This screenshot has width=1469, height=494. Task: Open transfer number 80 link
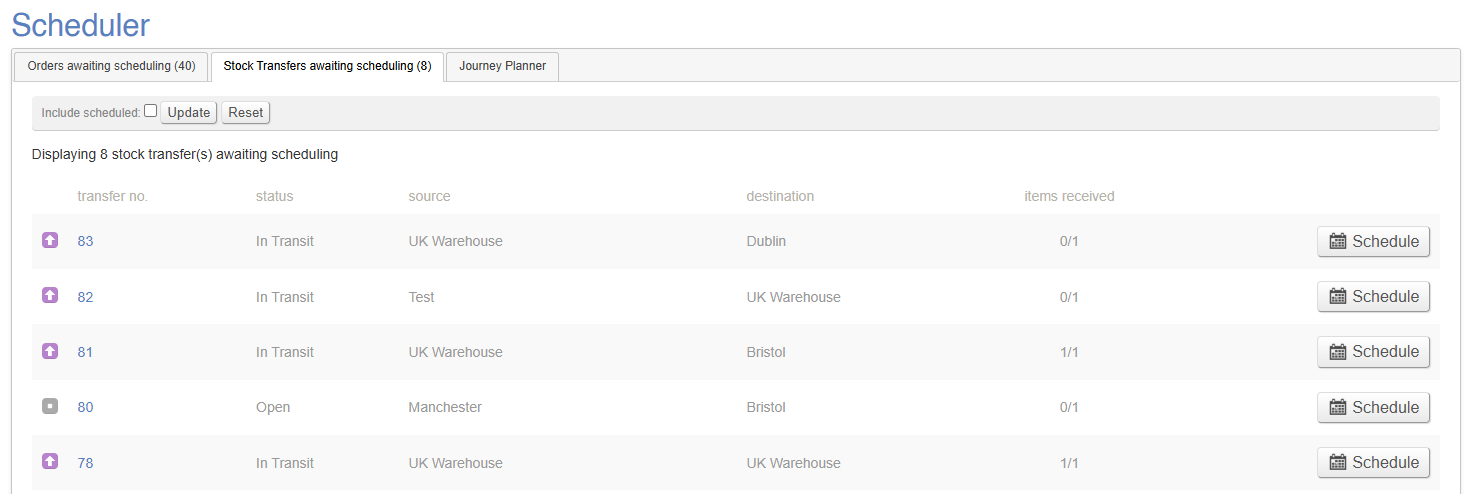tap(85, 407)
